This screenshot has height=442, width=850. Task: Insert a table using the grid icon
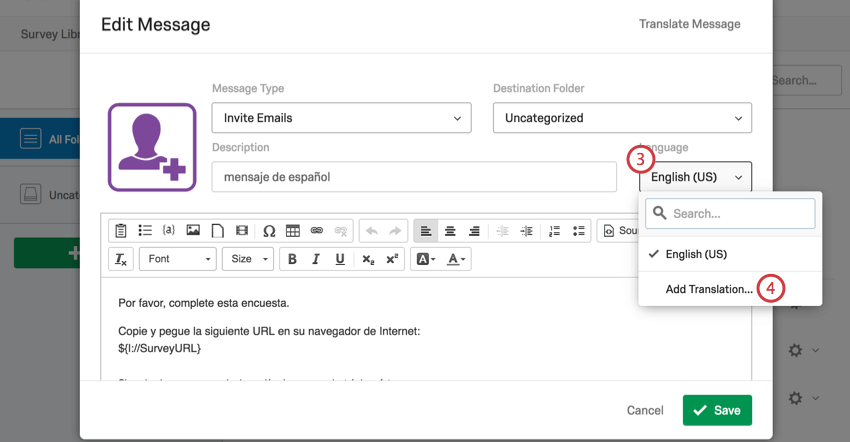pos(293,231)
